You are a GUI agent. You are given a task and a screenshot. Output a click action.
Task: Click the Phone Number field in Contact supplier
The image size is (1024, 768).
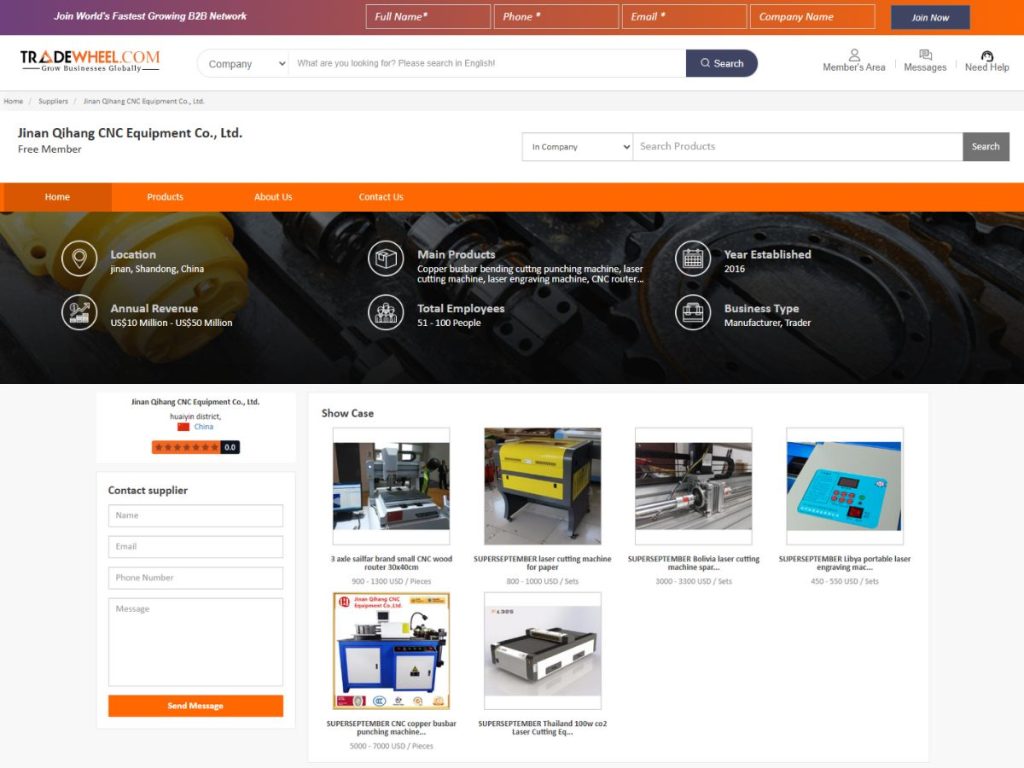click(195, 578)
